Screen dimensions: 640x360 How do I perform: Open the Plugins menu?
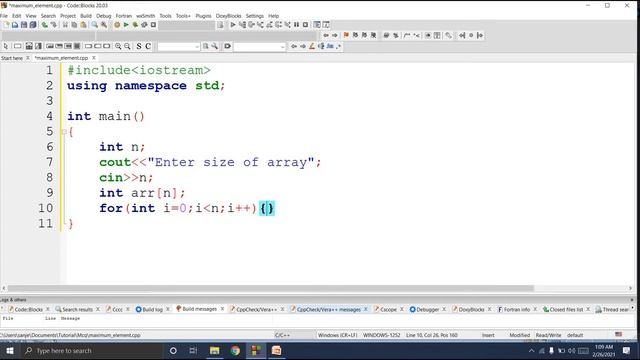[203, 16]
